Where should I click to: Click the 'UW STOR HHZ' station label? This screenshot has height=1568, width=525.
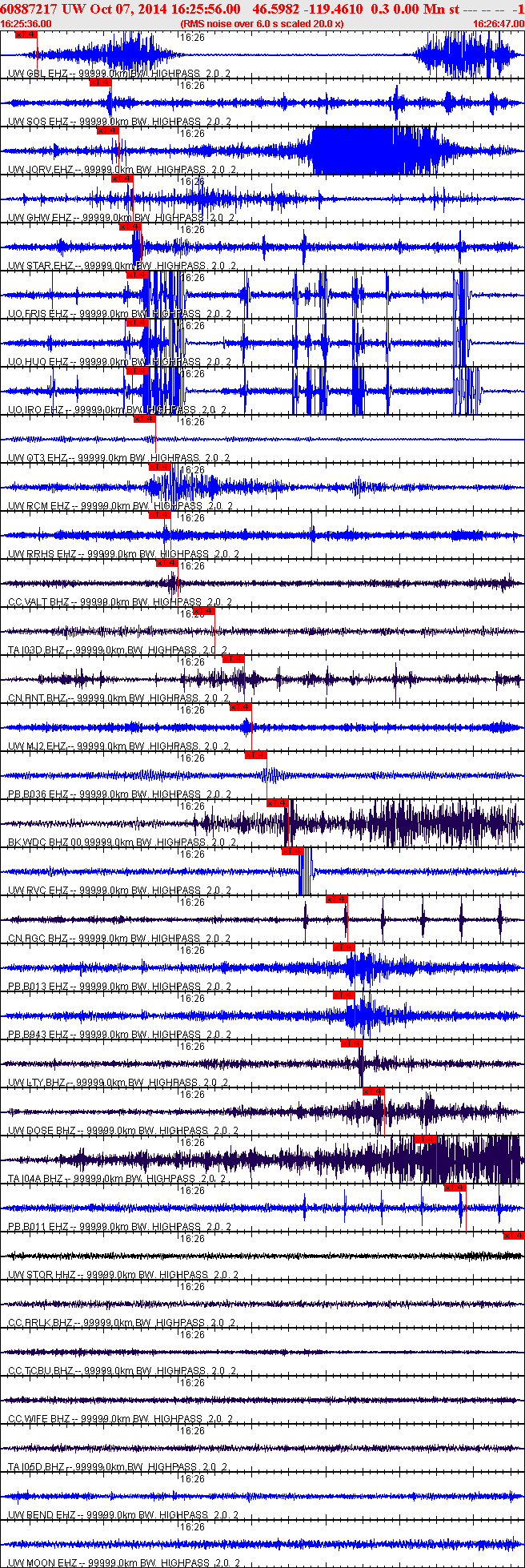[42, 1275]
